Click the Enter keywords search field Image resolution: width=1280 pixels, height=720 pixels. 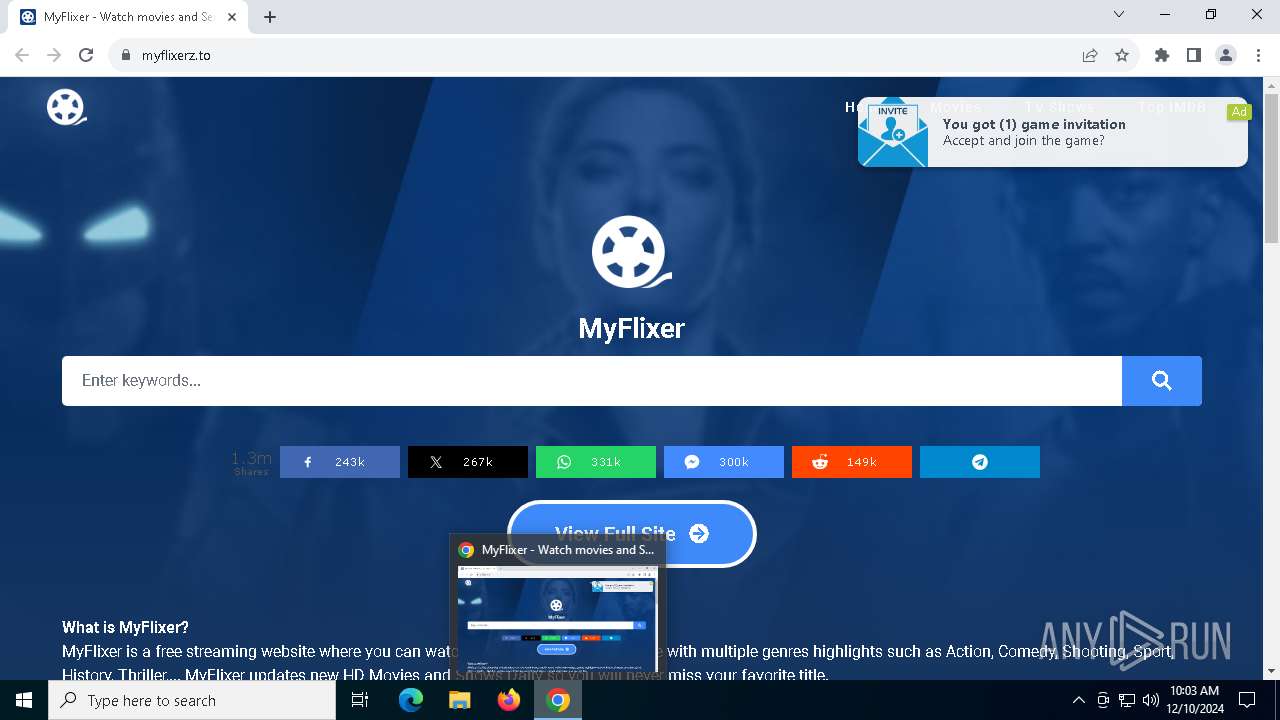592,381
